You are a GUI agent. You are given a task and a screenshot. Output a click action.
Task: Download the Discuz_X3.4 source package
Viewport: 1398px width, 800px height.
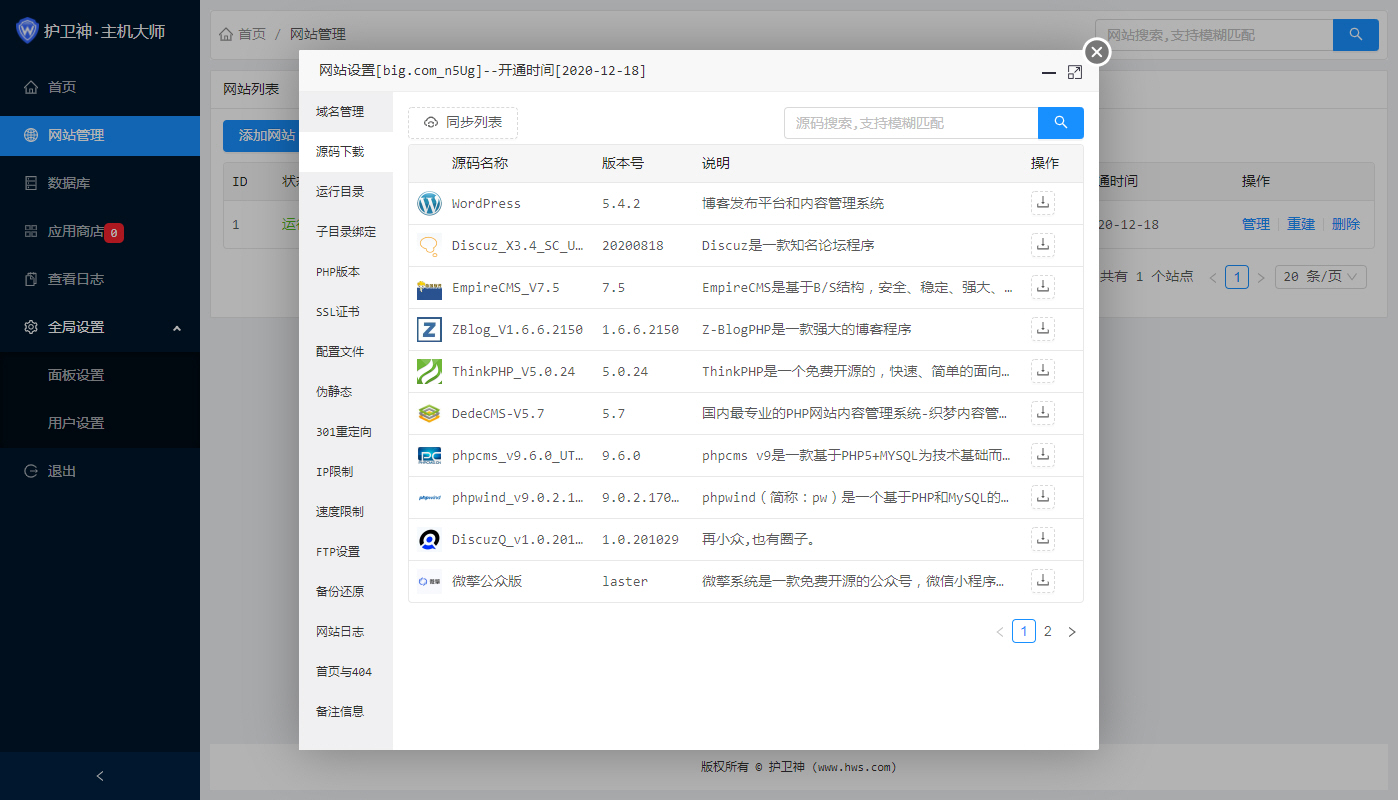pyautogui.click(x=1043, y=245)
